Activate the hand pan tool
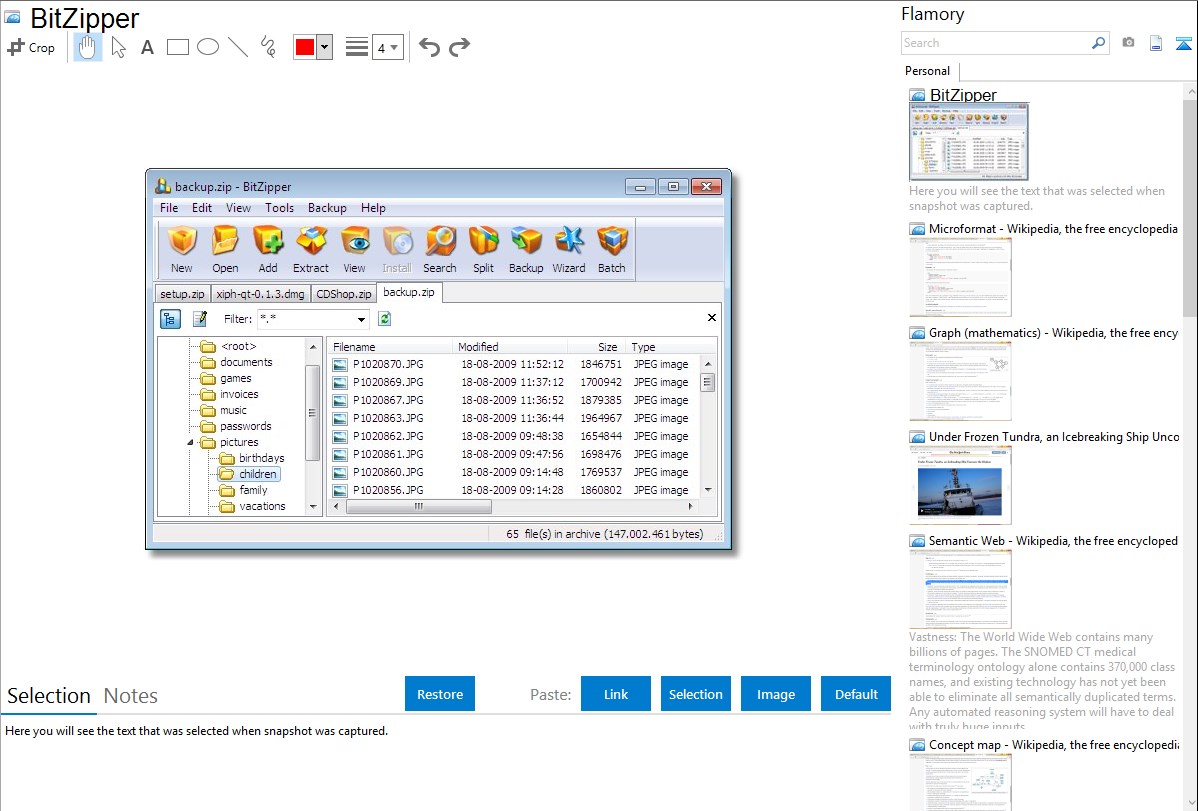 click(x=87, y=47)
